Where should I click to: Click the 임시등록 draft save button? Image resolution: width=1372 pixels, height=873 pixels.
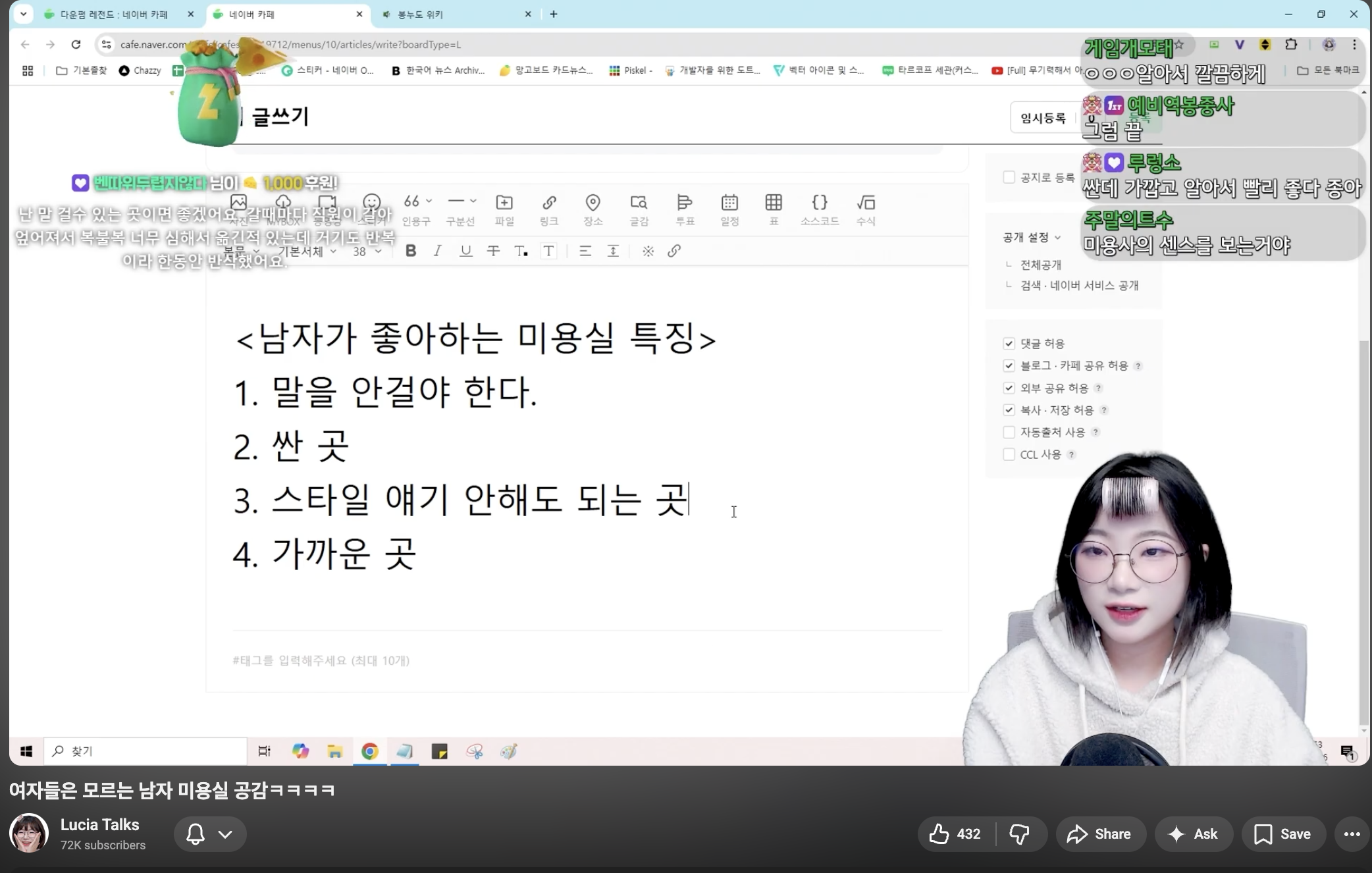tap(1043, 118)
